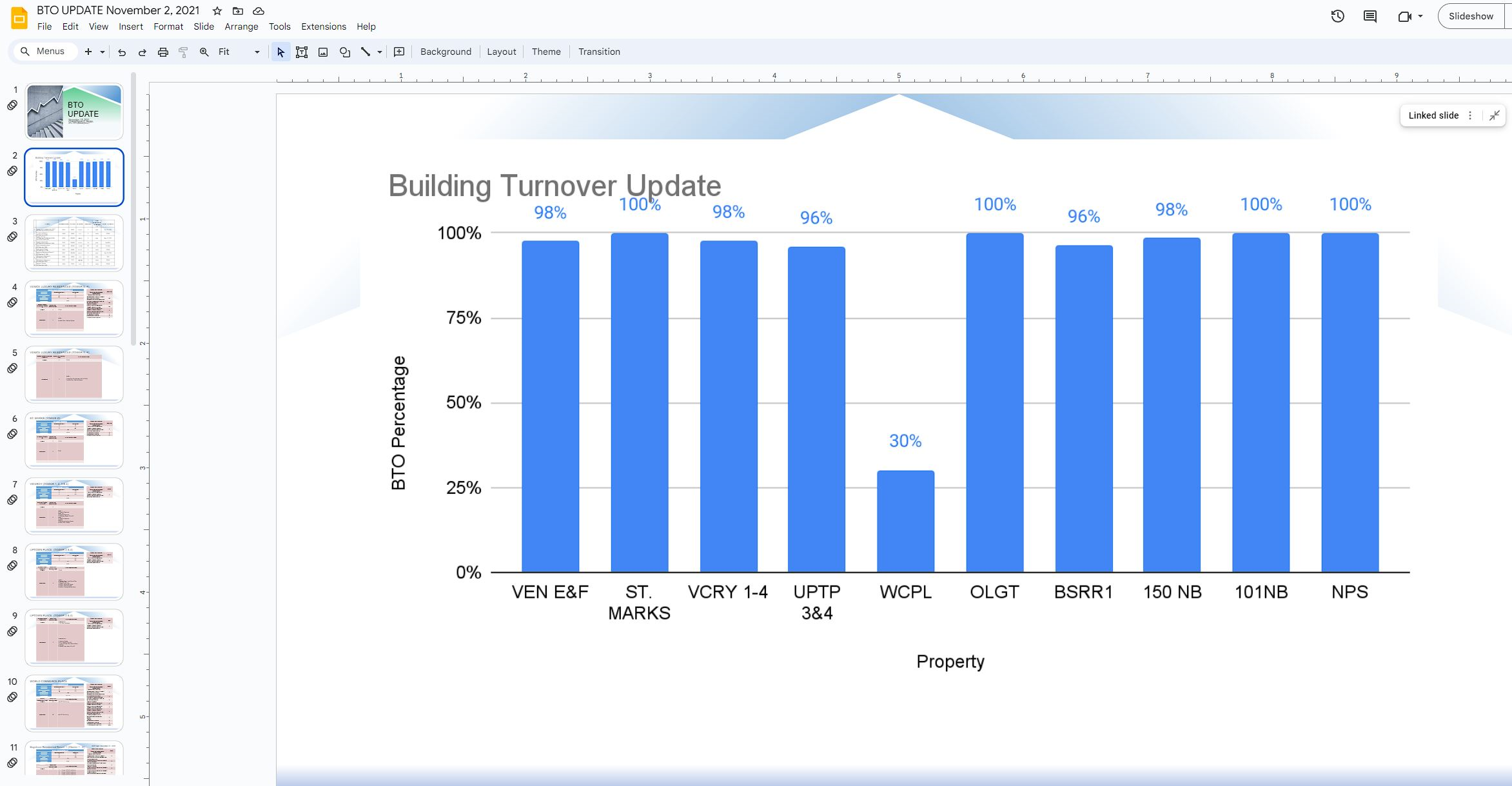Click the add comment toolbar icon

pos(399,52)
